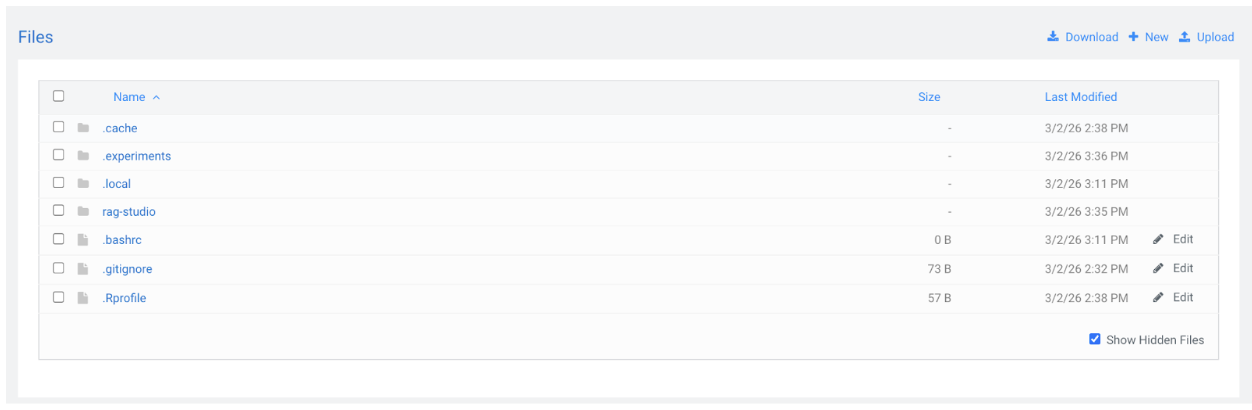Click the plus icon next to New
This screenshot has height=410, width=1252.
(x=1133, y=37)
